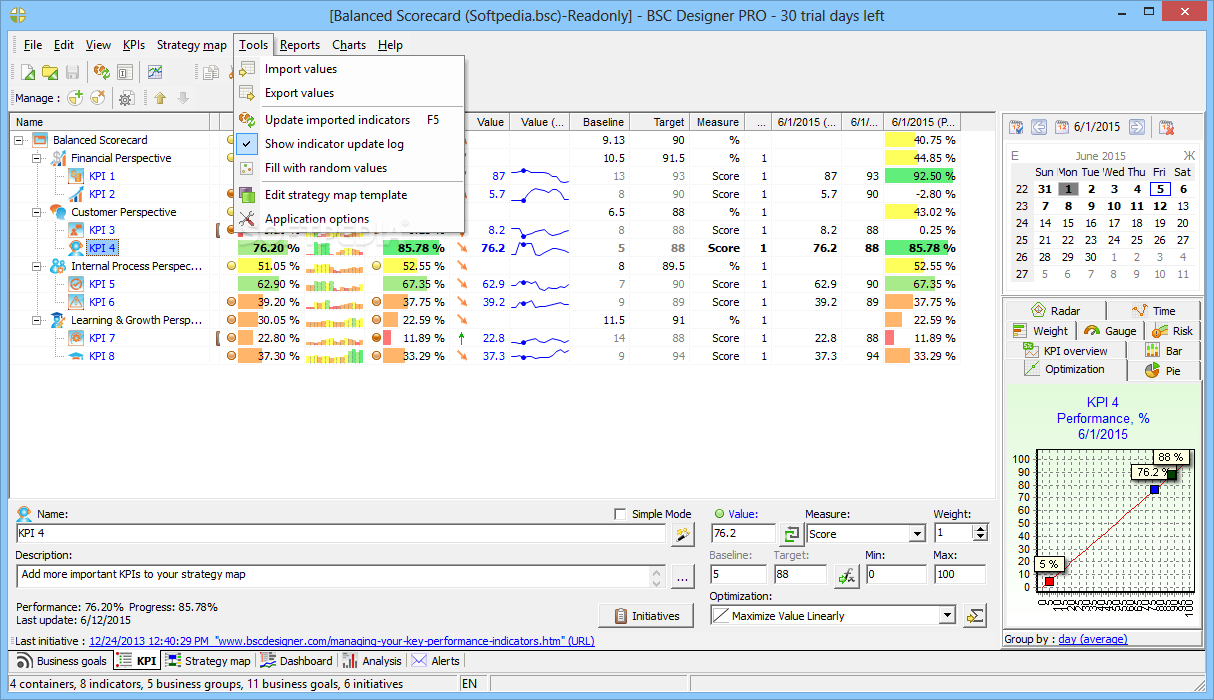1214x700 pixels.
Task: Collapse the Internal Process Perspective node
Action: (37, 266)
